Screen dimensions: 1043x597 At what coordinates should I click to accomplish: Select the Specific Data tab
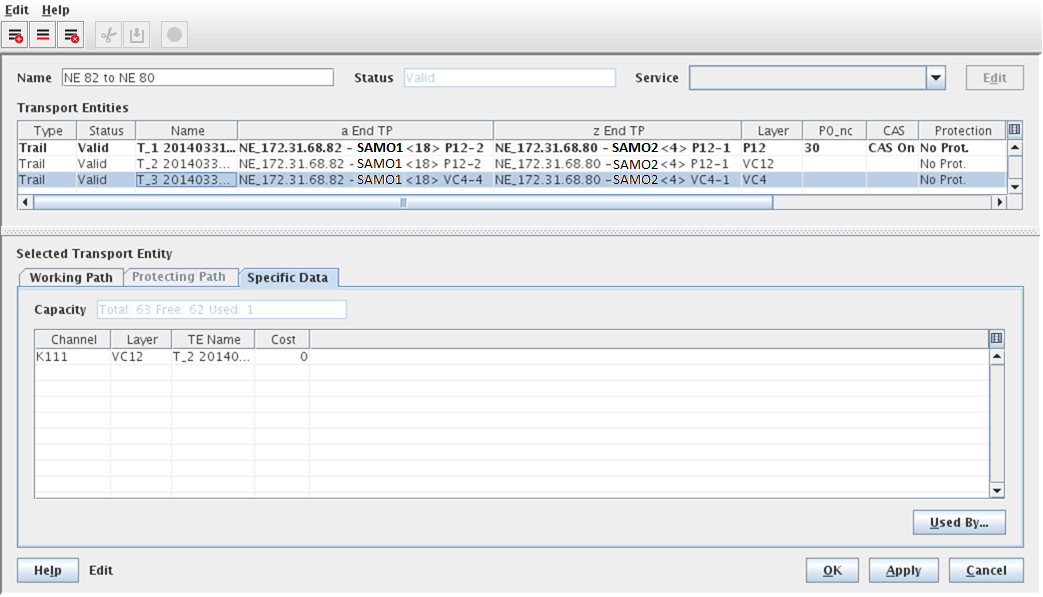click(x=293, y=277)
